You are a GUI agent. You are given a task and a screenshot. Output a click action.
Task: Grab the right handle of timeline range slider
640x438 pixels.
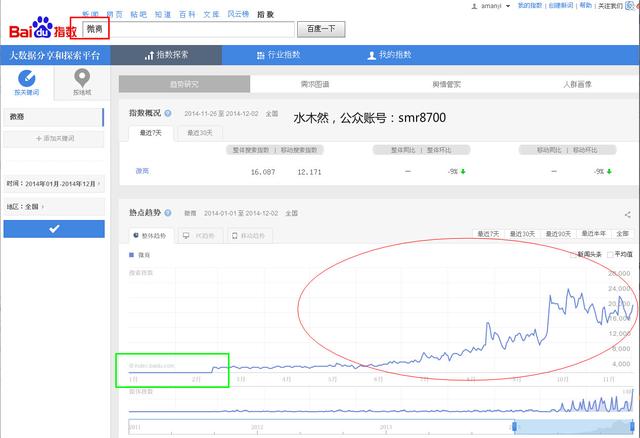[632, 427]
